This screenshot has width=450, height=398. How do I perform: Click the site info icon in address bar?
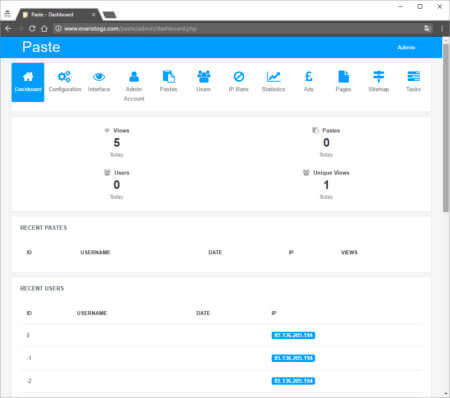pyautogui.click(x=58, y=29)
